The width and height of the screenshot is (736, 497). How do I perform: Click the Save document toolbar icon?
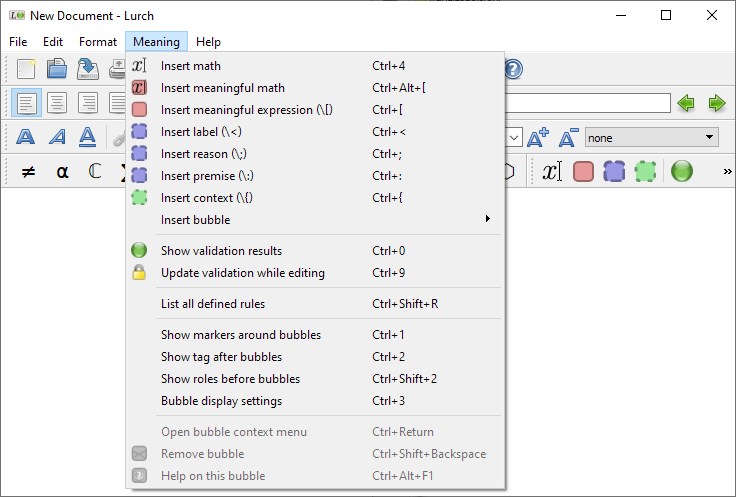click(x=88, y=69)
